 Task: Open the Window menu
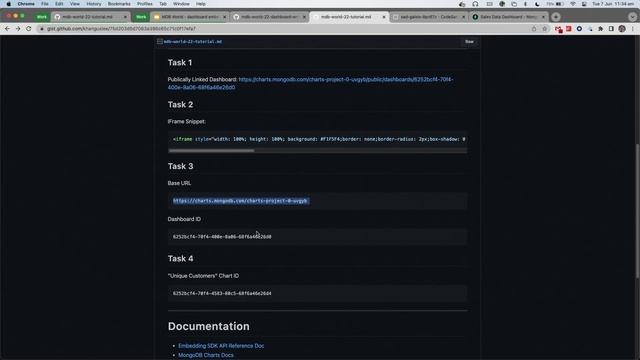[181, 4]
